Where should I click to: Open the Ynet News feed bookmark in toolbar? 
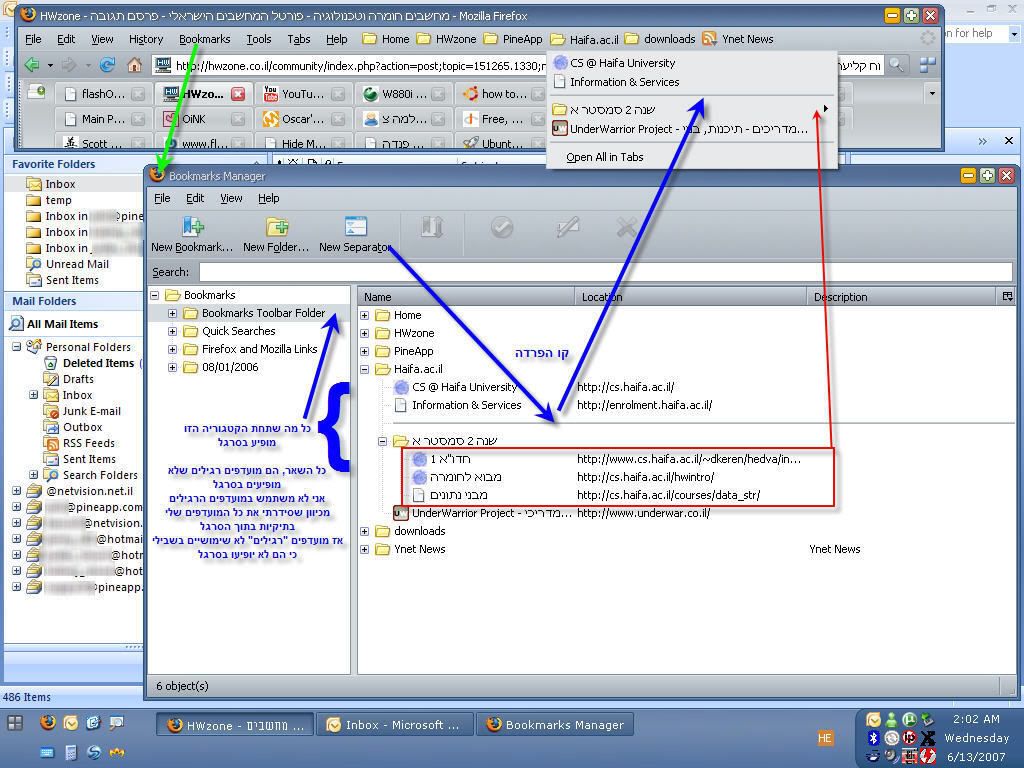pyautogui.click(x=738, y=39)
